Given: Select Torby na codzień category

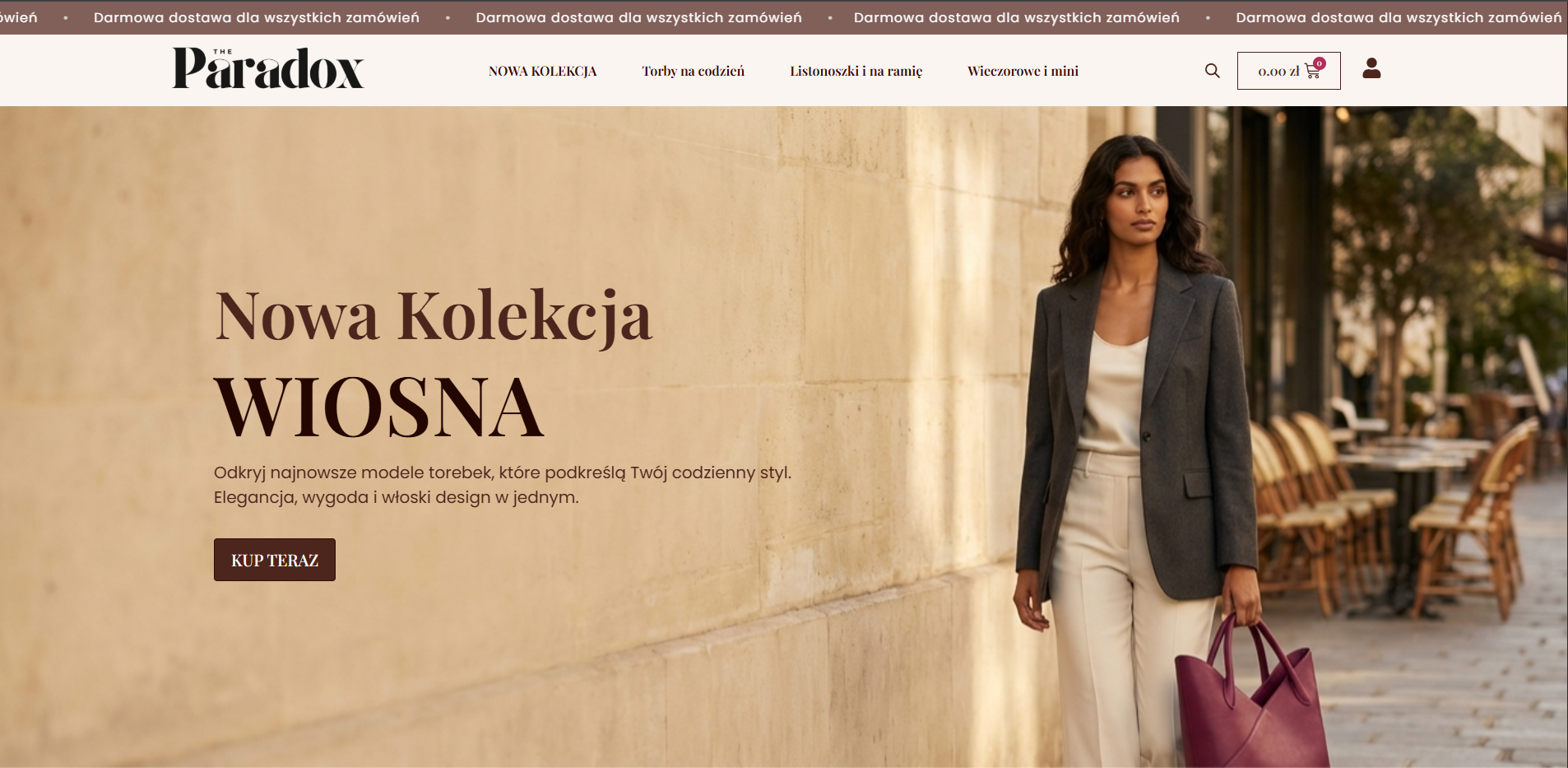Looking at the screenshot, I should (x=693, y=71).
